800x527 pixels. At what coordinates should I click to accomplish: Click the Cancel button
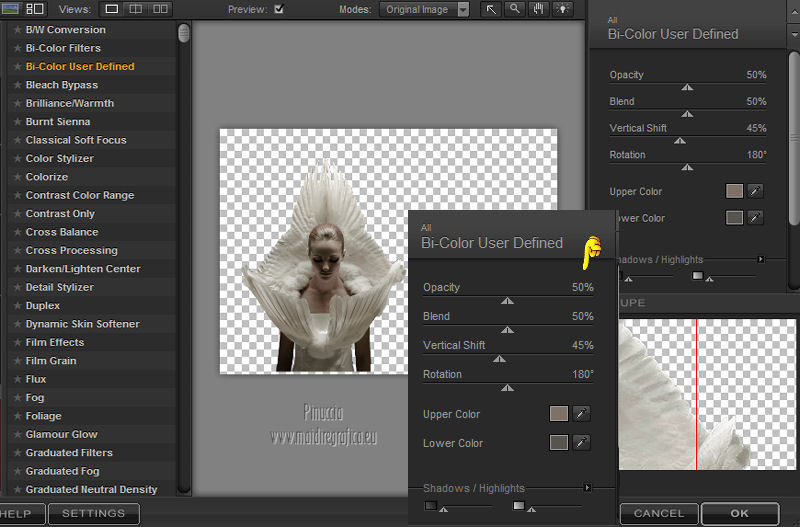659,513
